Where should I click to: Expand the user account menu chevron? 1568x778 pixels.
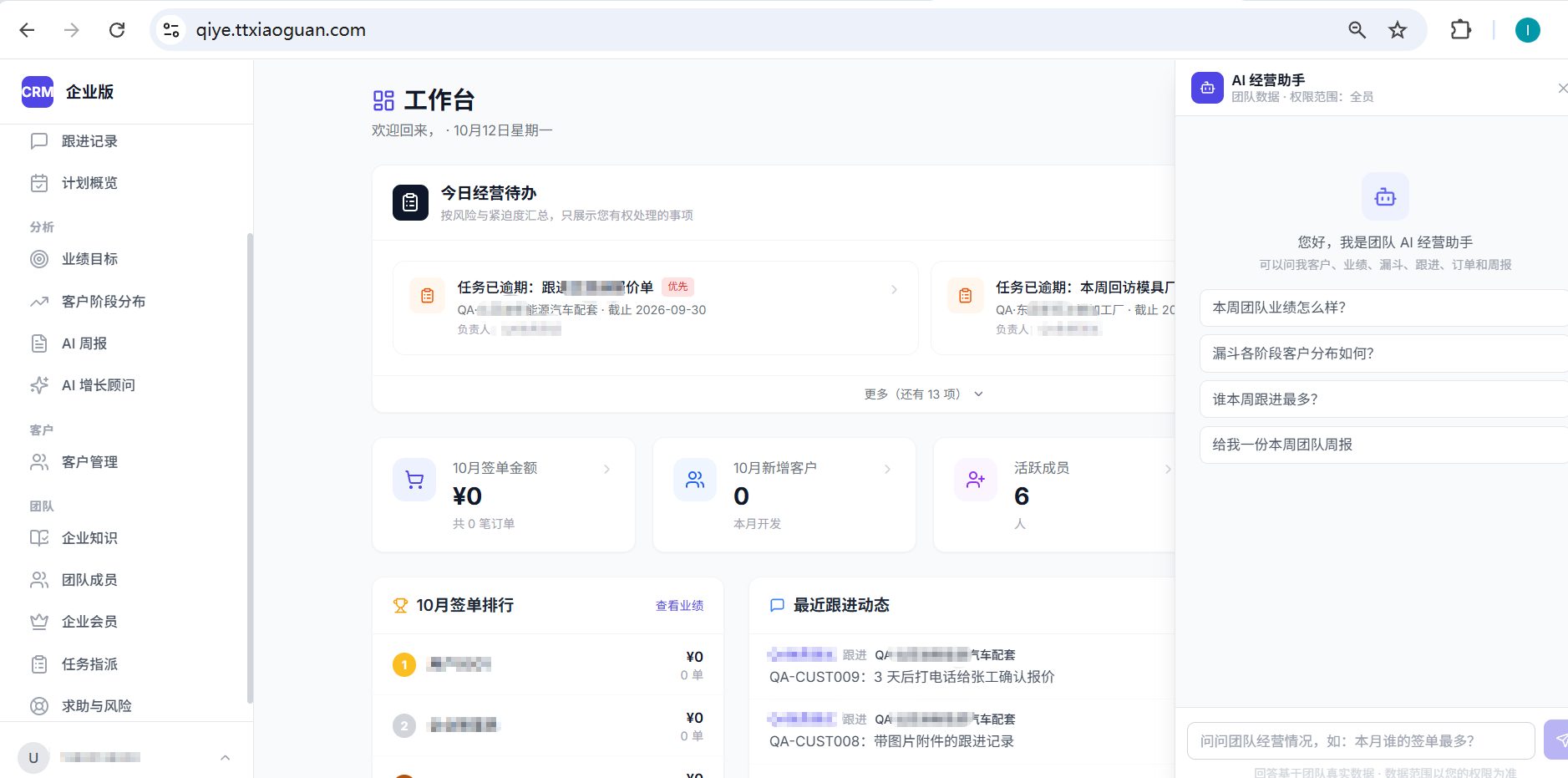(225, 758)
